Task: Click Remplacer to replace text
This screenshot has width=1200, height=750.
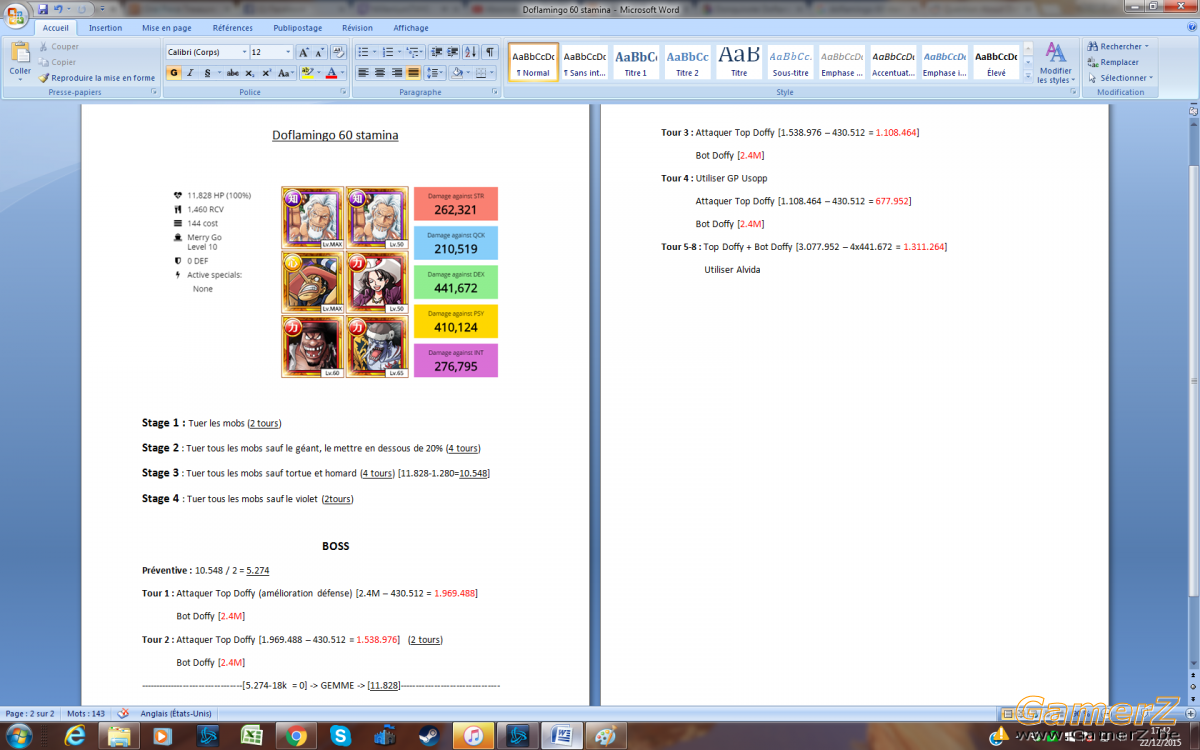Action: point(1113,62)
